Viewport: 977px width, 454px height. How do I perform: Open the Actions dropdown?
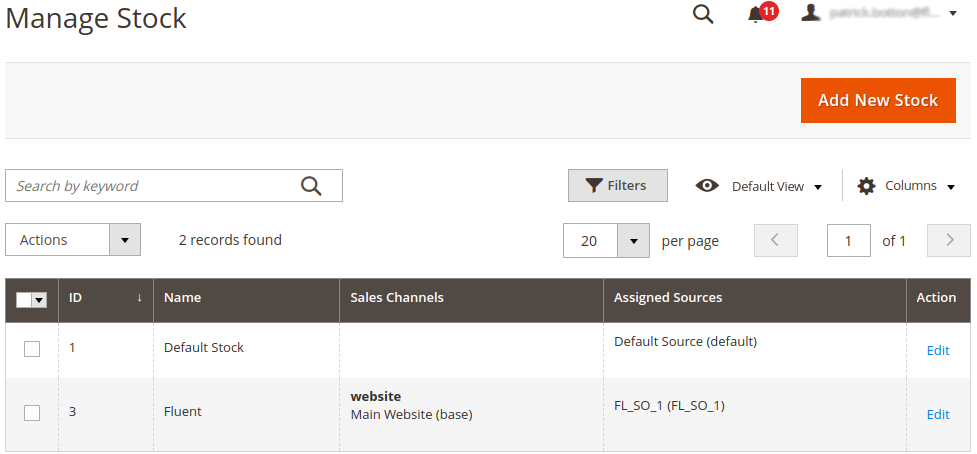pos(73,240)
